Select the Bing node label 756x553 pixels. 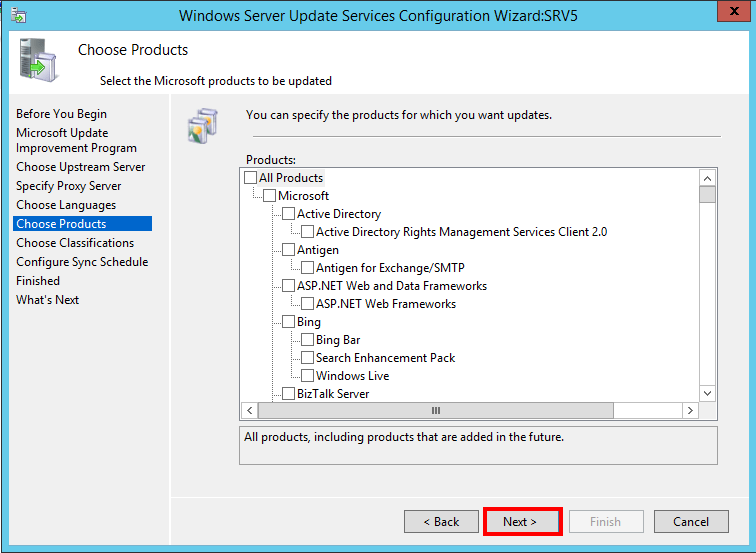click(309, 322)
